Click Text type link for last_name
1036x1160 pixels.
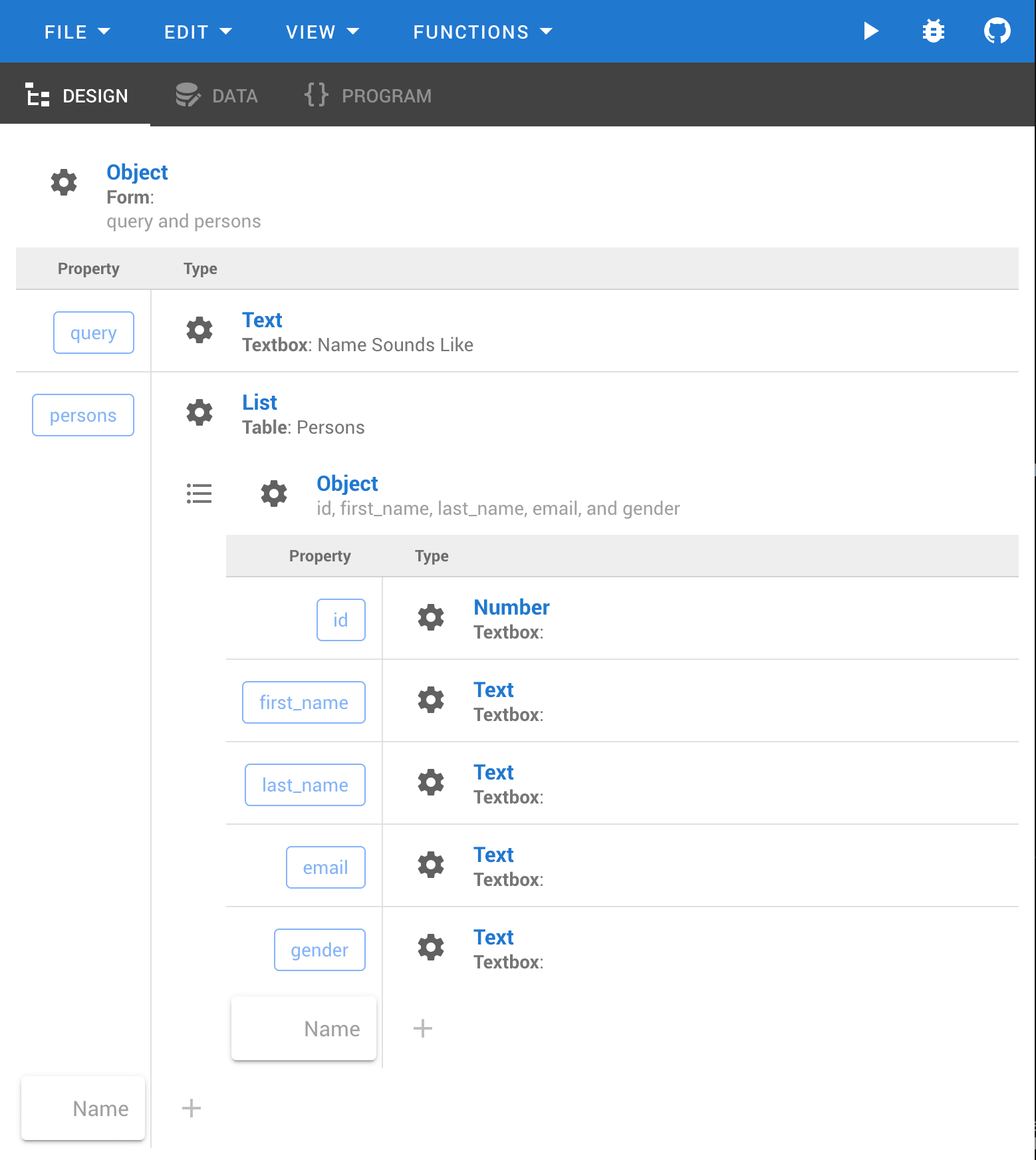pyautogui.click(x=493, y=772)
